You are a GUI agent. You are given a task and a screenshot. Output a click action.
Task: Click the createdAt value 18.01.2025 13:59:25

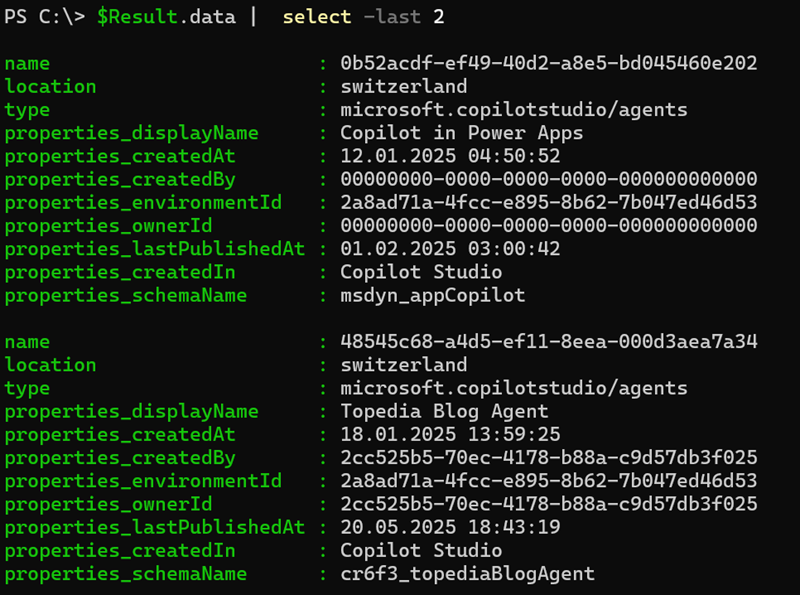click(450, 434)
